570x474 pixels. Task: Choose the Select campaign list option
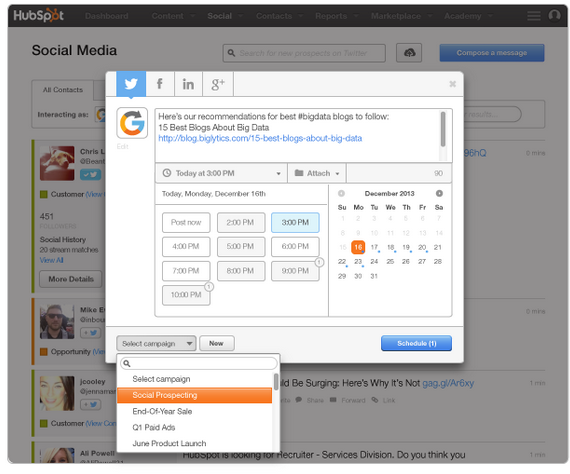pyautogui.click(x=194, y=379)
